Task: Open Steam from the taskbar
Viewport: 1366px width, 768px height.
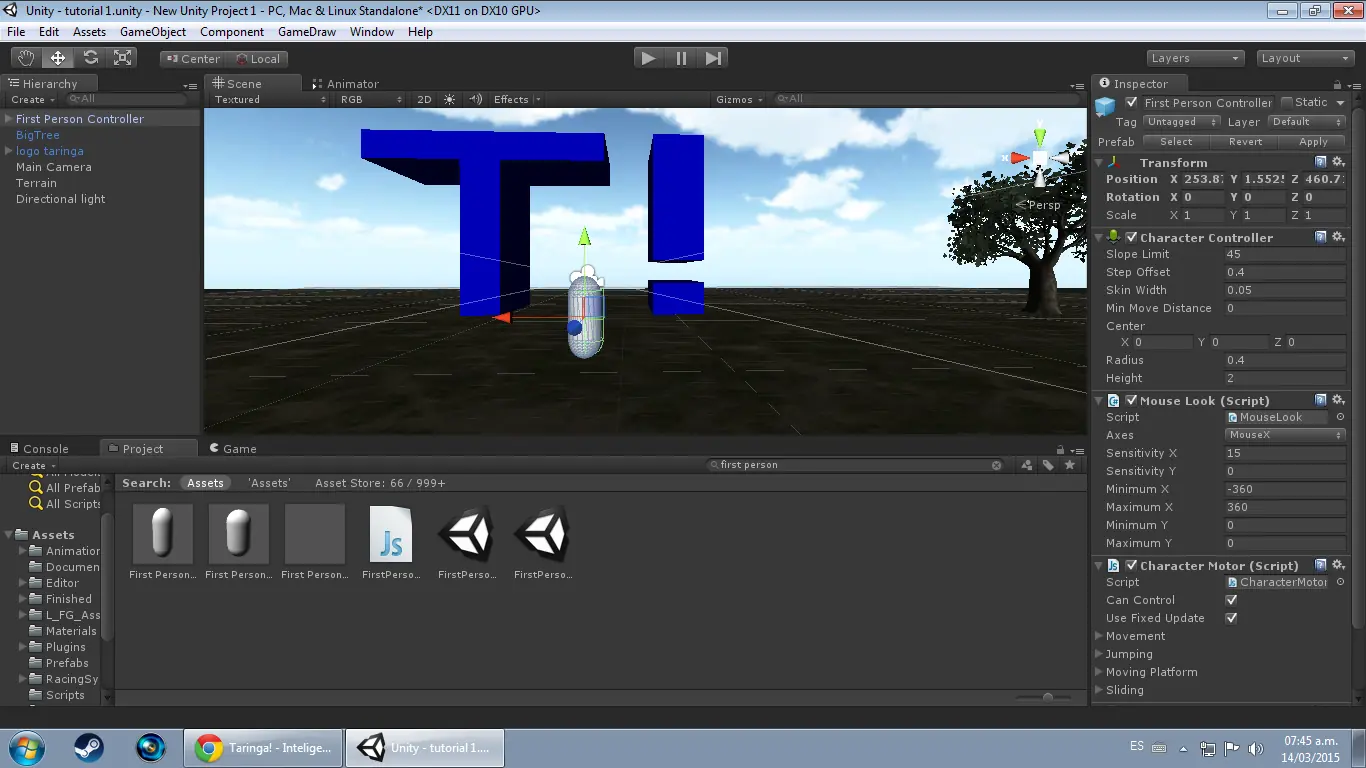Action: pyautogui.click(x=89, y=748)
